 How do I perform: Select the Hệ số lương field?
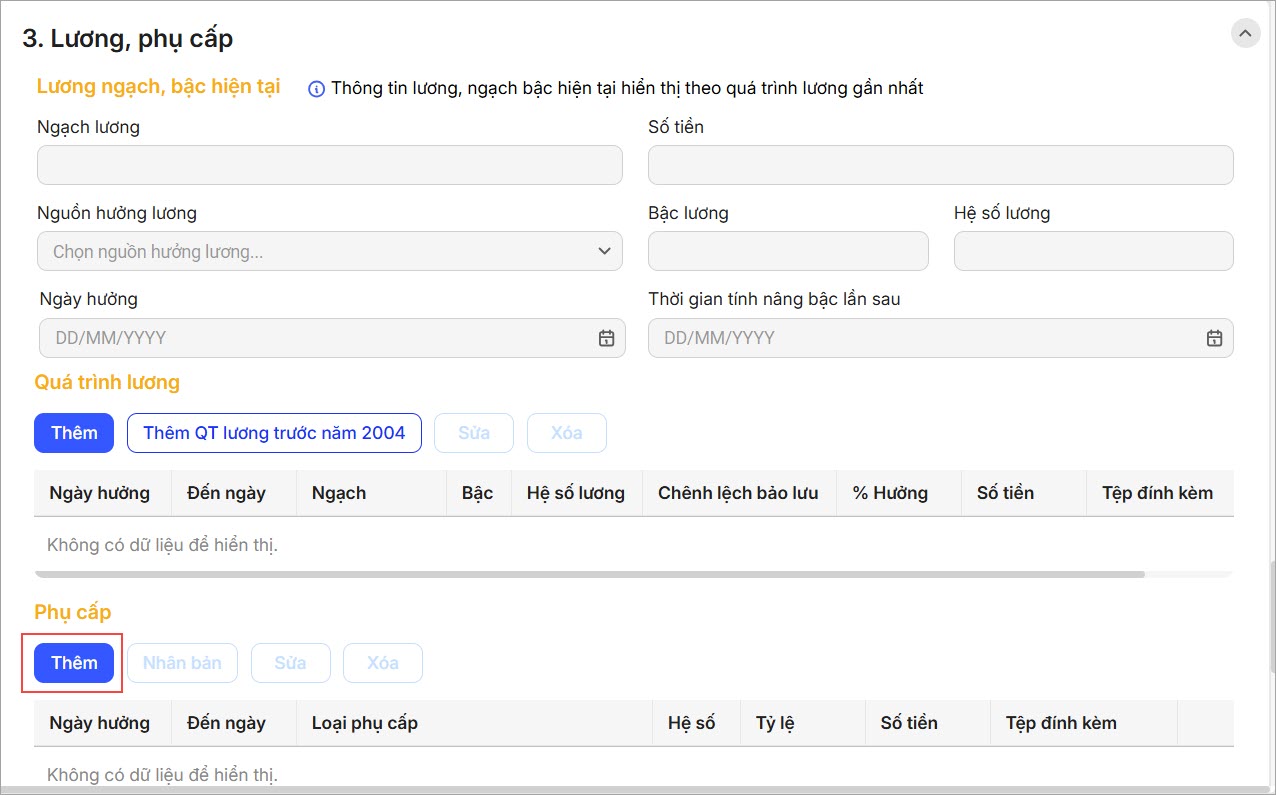pyautogui.click(x=1093, y=251)
